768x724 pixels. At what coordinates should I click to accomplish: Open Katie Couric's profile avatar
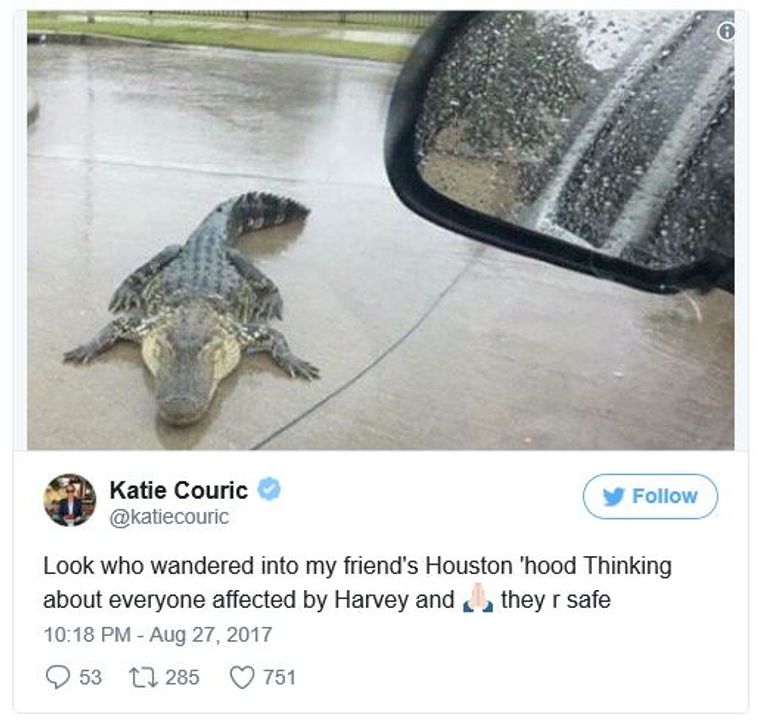70,500
